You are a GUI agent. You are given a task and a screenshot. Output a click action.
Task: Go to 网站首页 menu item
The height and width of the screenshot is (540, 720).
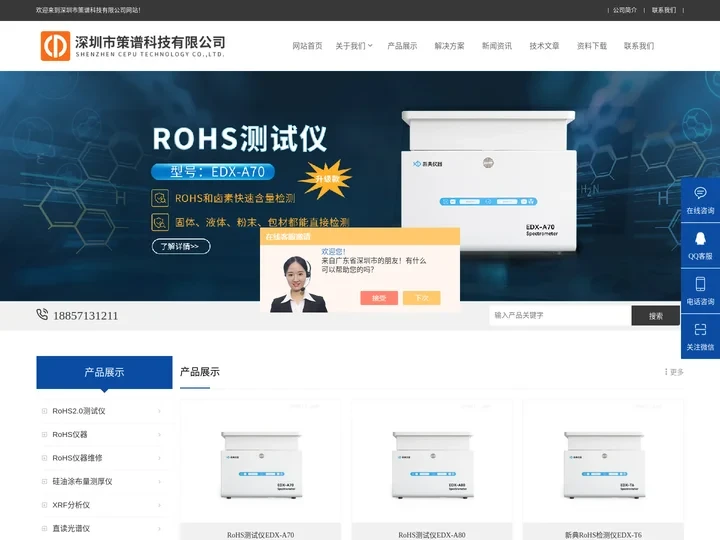[x=307, y=46]
